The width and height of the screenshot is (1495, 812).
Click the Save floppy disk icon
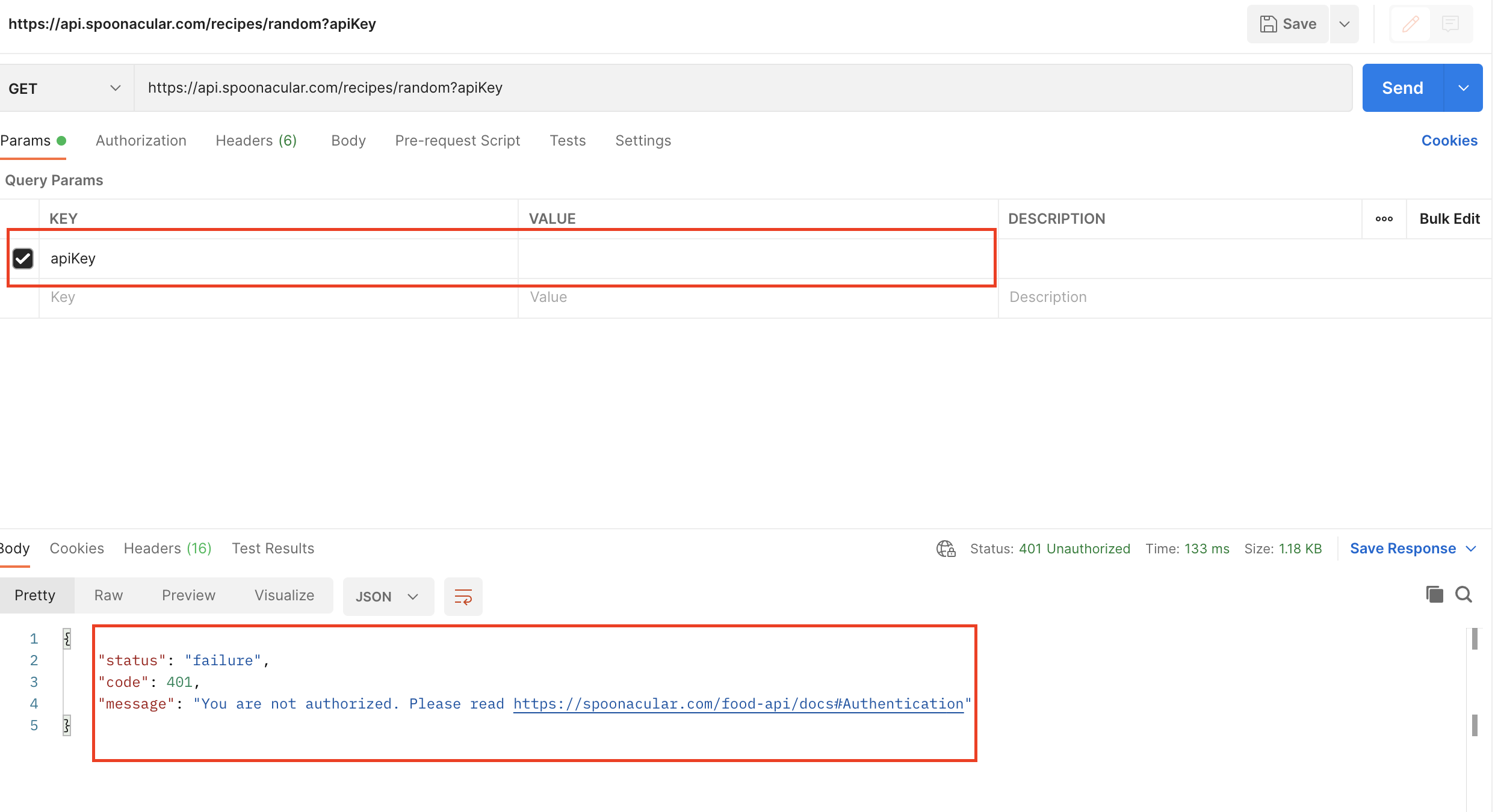[x=1268, y=24]
